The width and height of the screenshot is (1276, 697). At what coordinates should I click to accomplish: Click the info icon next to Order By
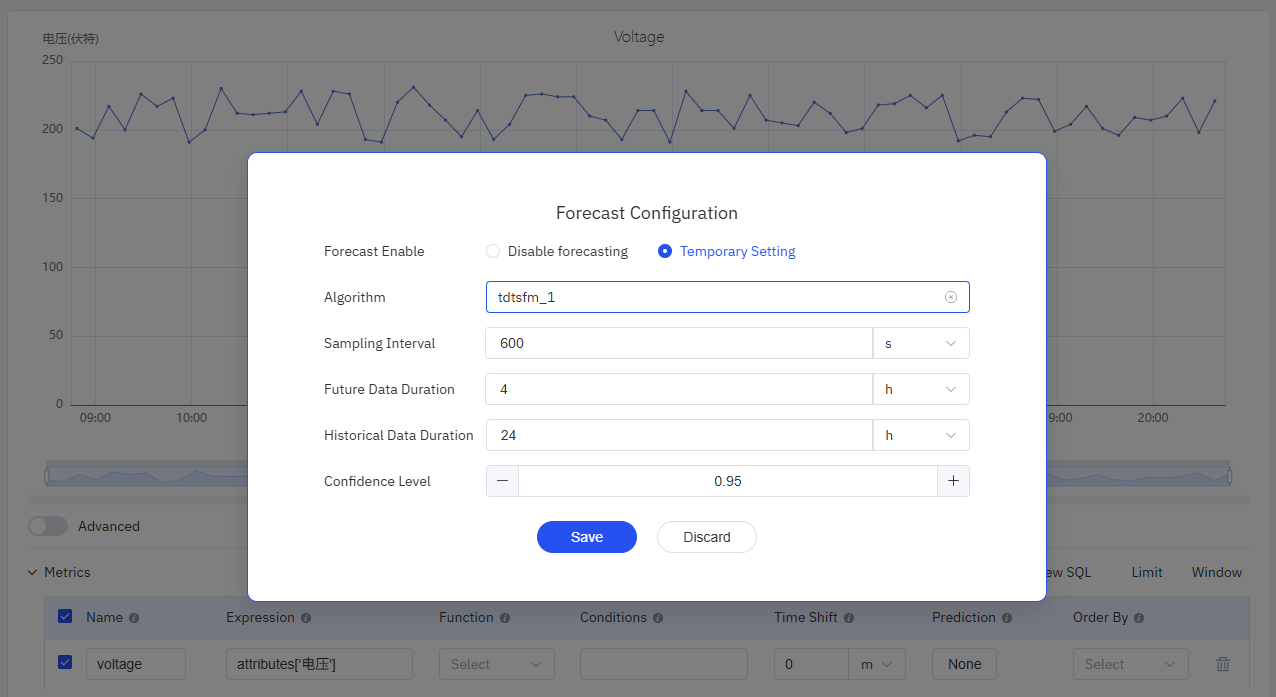(1140, 618)
